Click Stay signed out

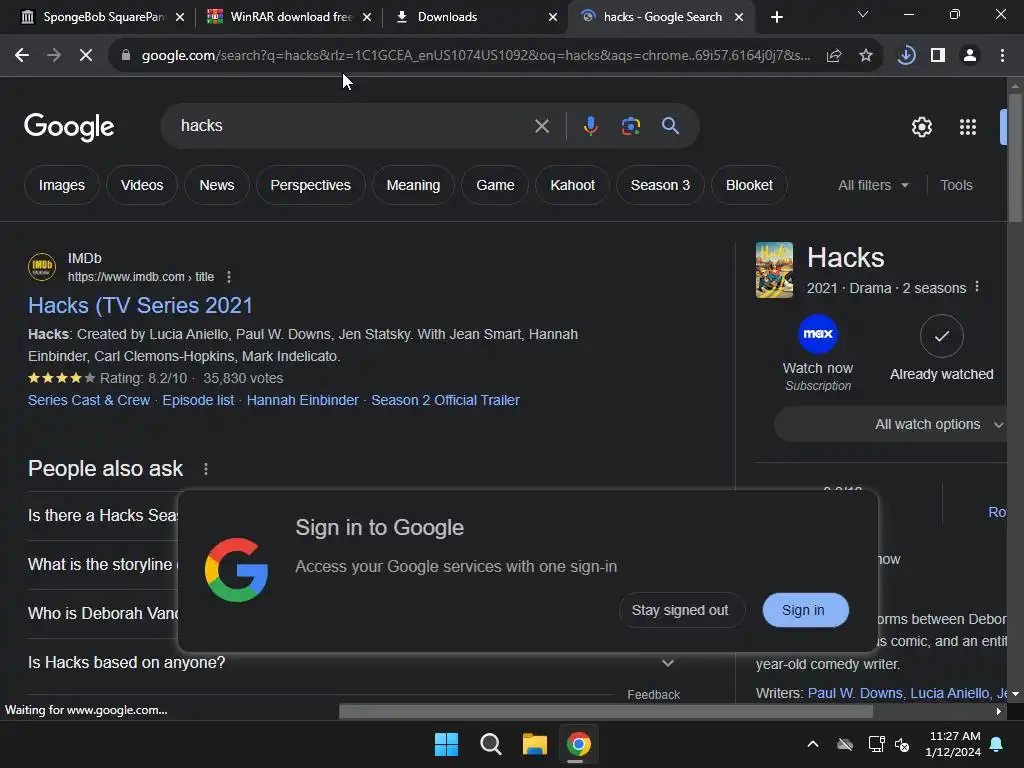pyautogui.click(x=680, y=610)
